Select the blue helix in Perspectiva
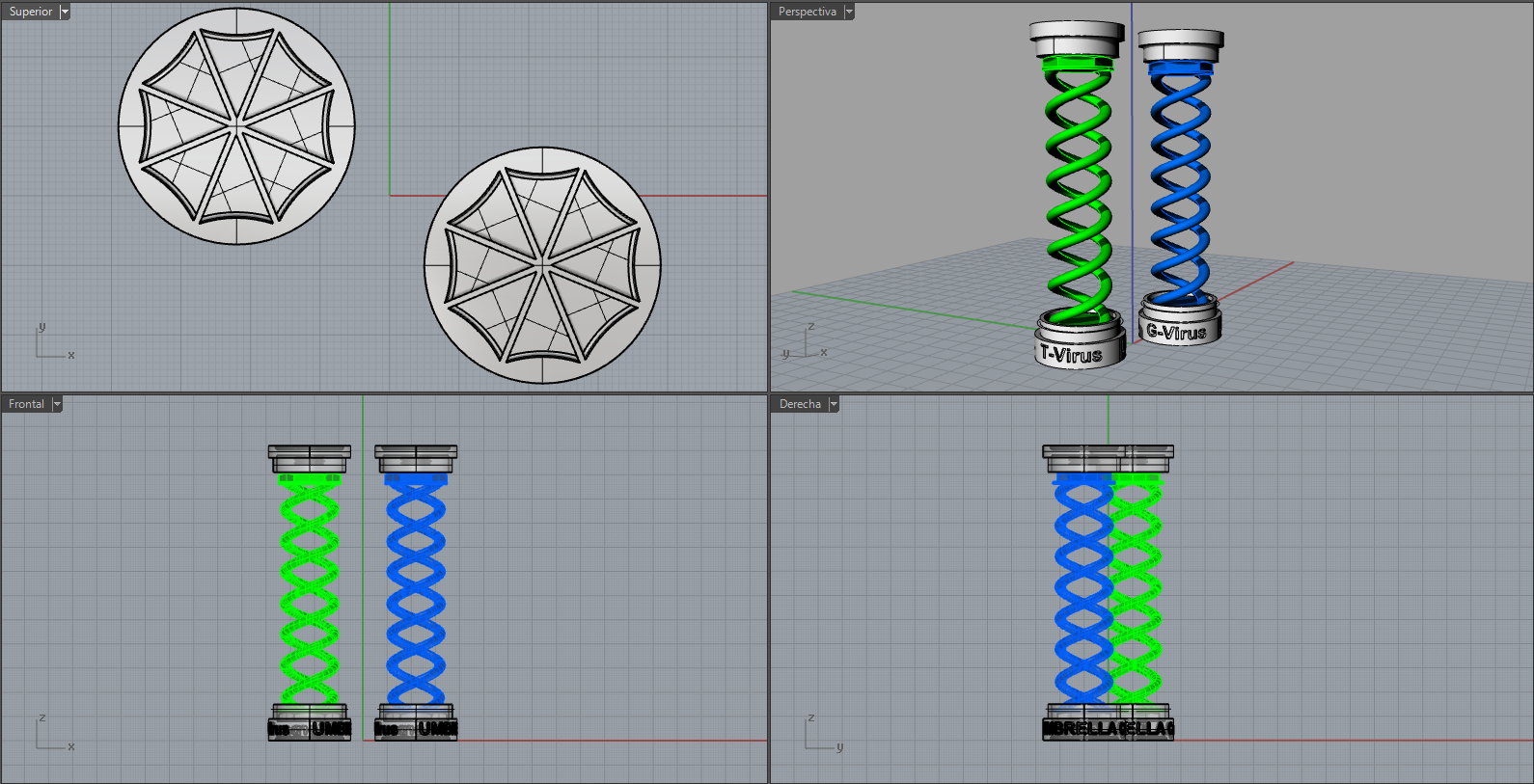This screenshot has height=784, width=1534. click(x=1179, y=183)
